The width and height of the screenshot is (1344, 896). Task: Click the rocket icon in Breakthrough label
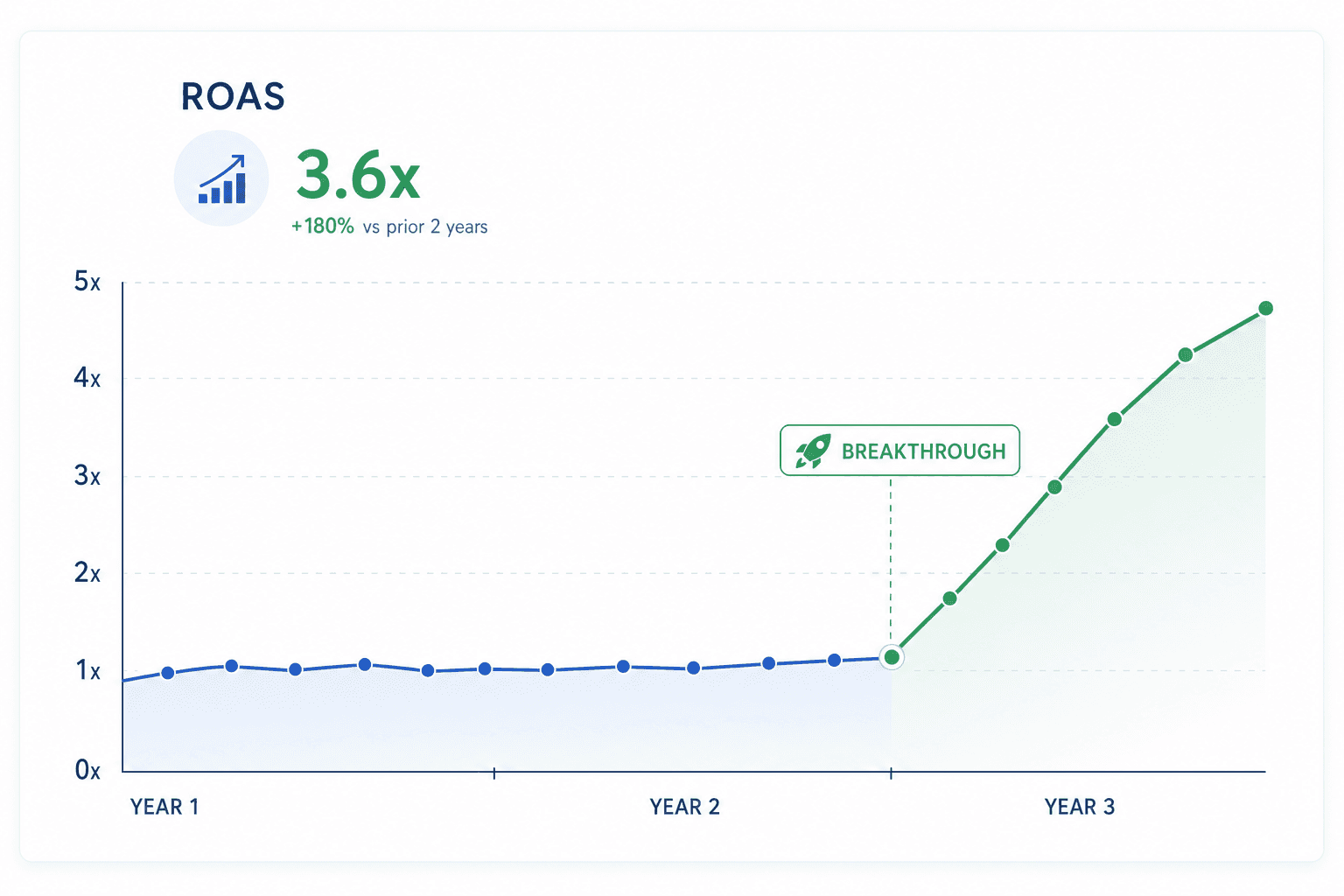(813, 451)
